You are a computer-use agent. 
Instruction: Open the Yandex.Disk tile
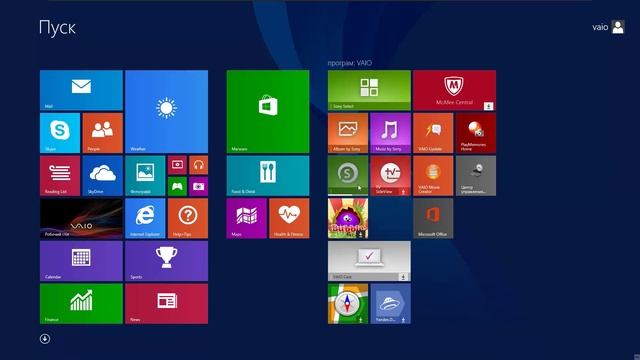[391, 304]
